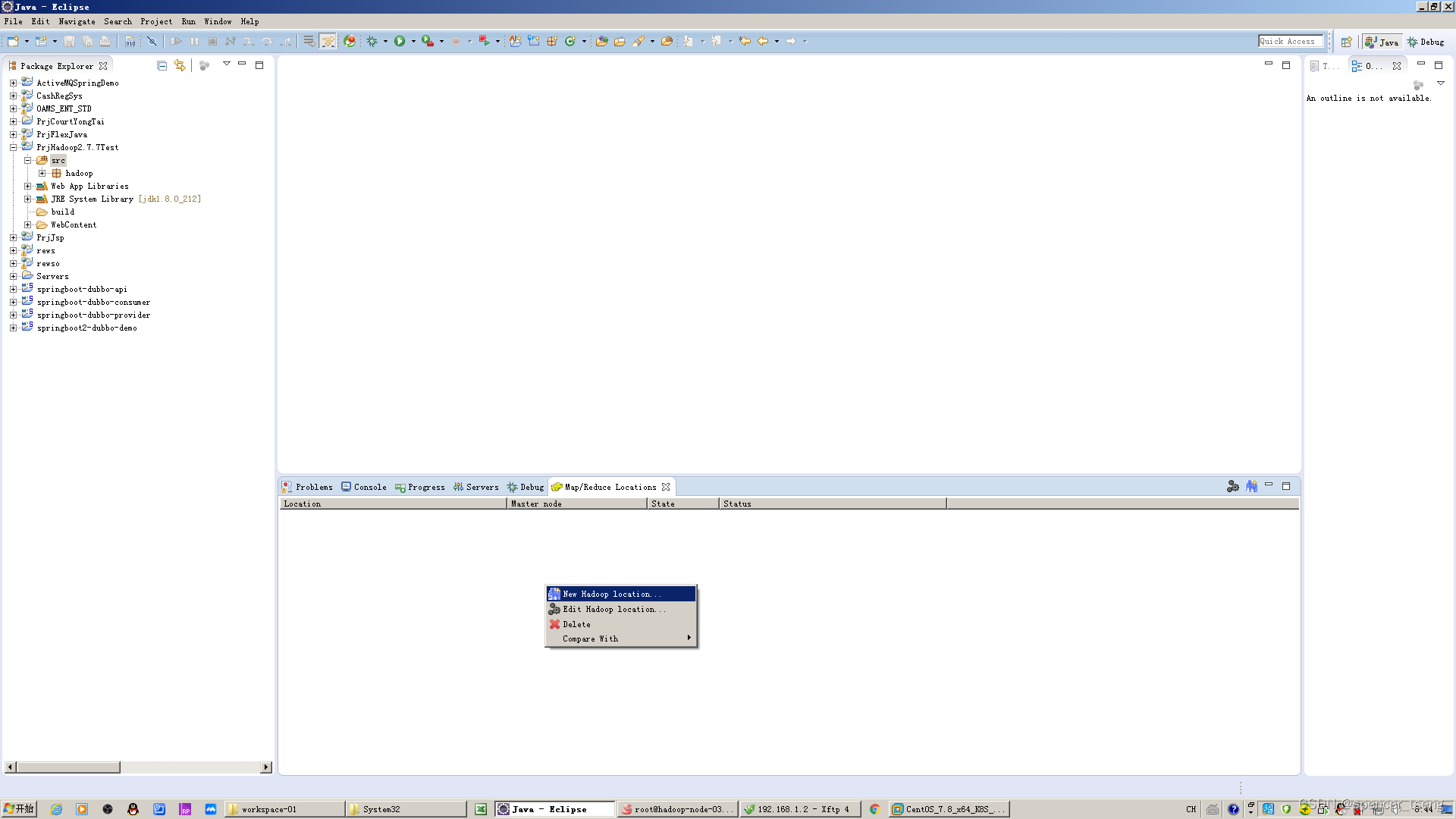Collapse the PrjHadoop2.7.7Test project
Image resolution: width=1456 pixels, height=819 pixels.
[13, 147]
